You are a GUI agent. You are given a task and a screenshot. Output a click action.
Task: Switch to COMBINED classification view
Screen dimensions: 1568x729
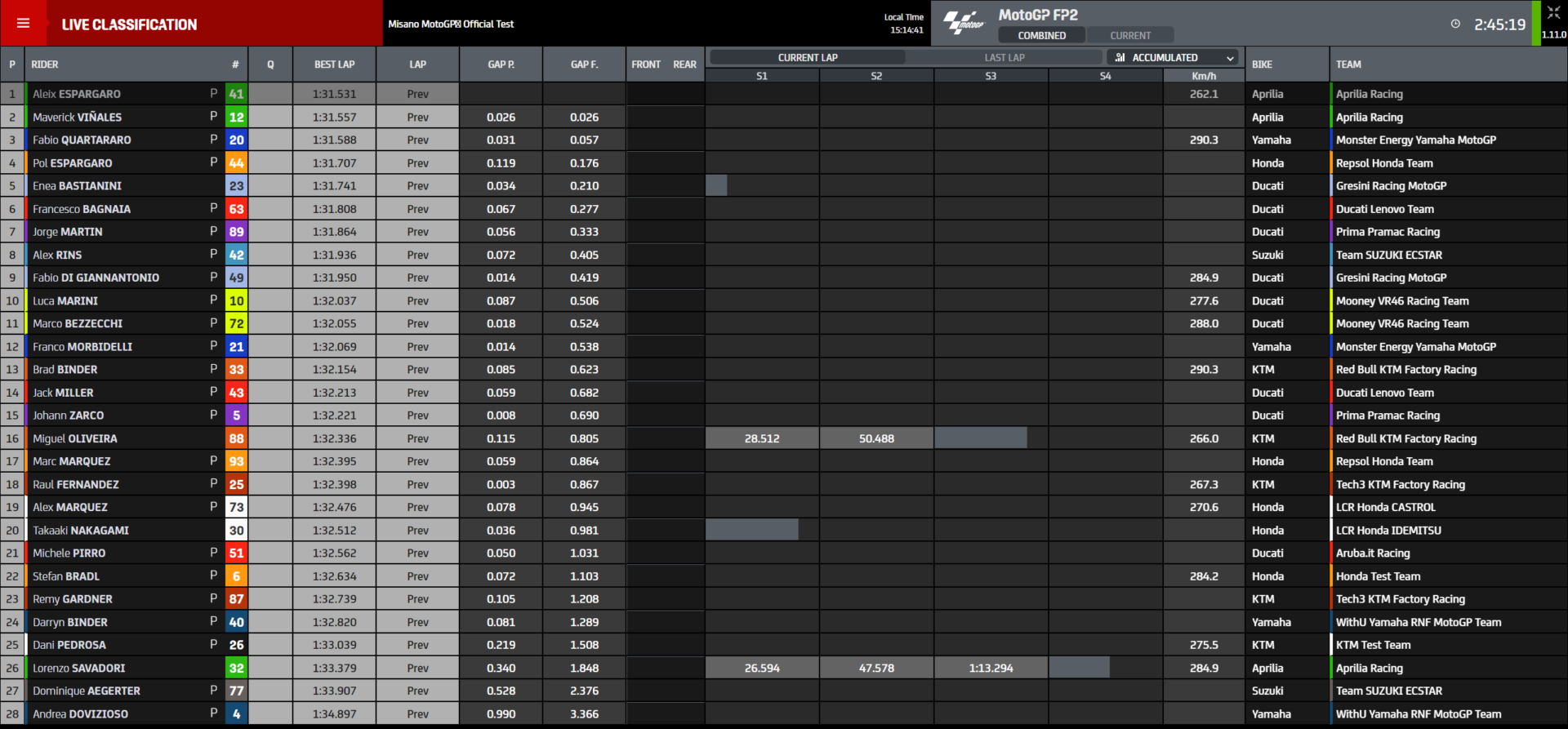point(1041,35)
